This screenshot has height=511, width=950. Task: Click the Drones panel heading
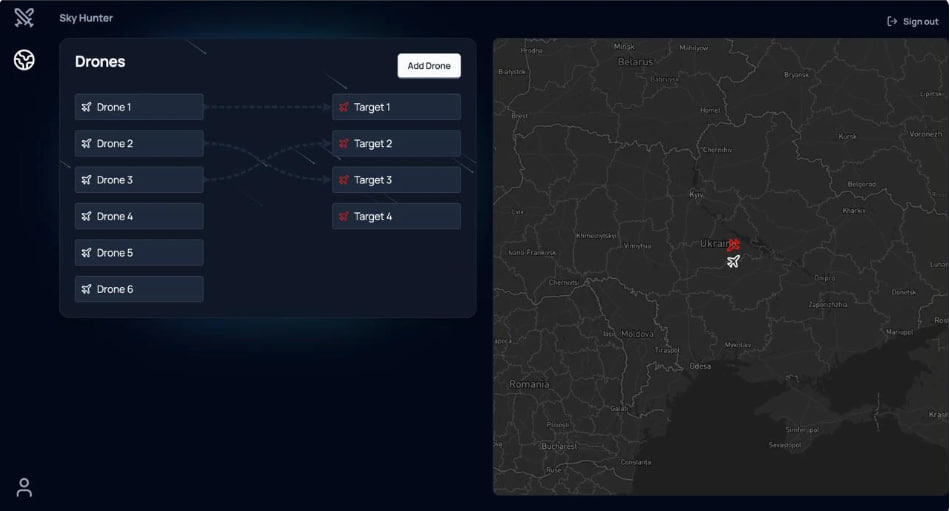click(x=100, y=62)
